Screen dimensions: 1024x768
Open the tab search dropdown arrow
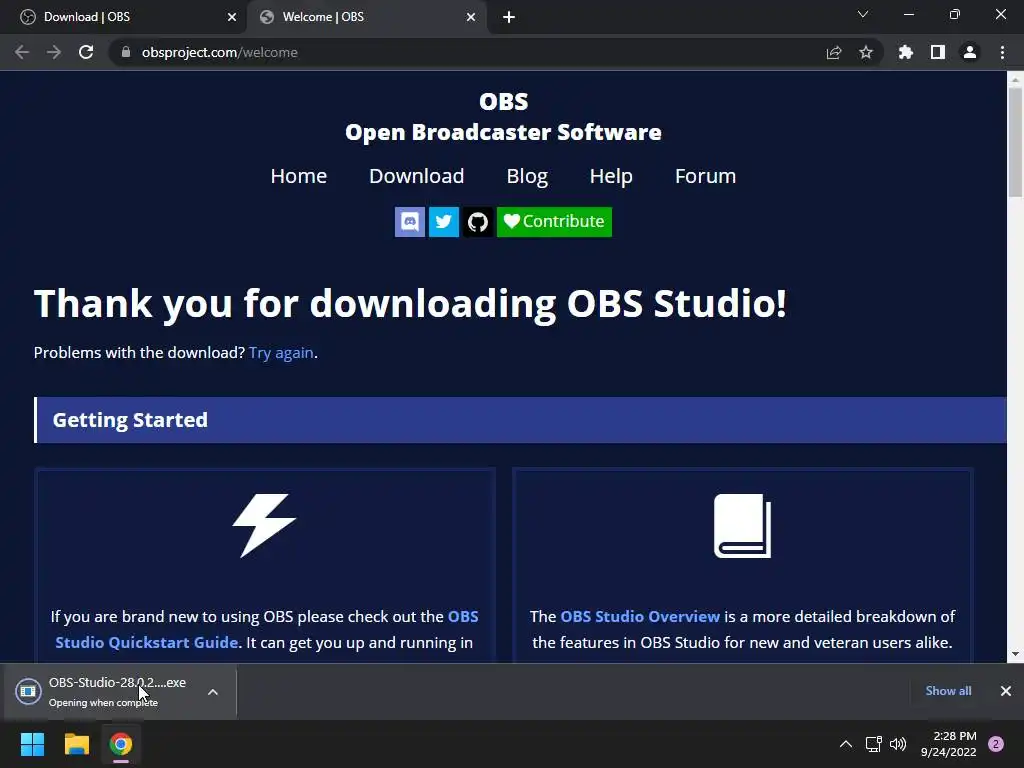(x=863, y=14)
